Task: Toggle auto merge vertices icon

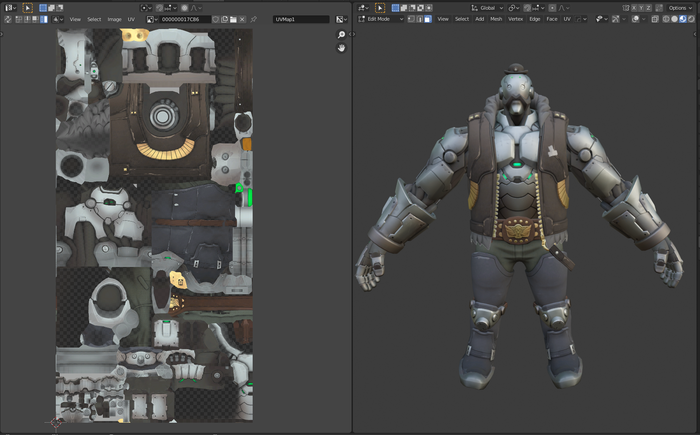Action: (659, 8)
